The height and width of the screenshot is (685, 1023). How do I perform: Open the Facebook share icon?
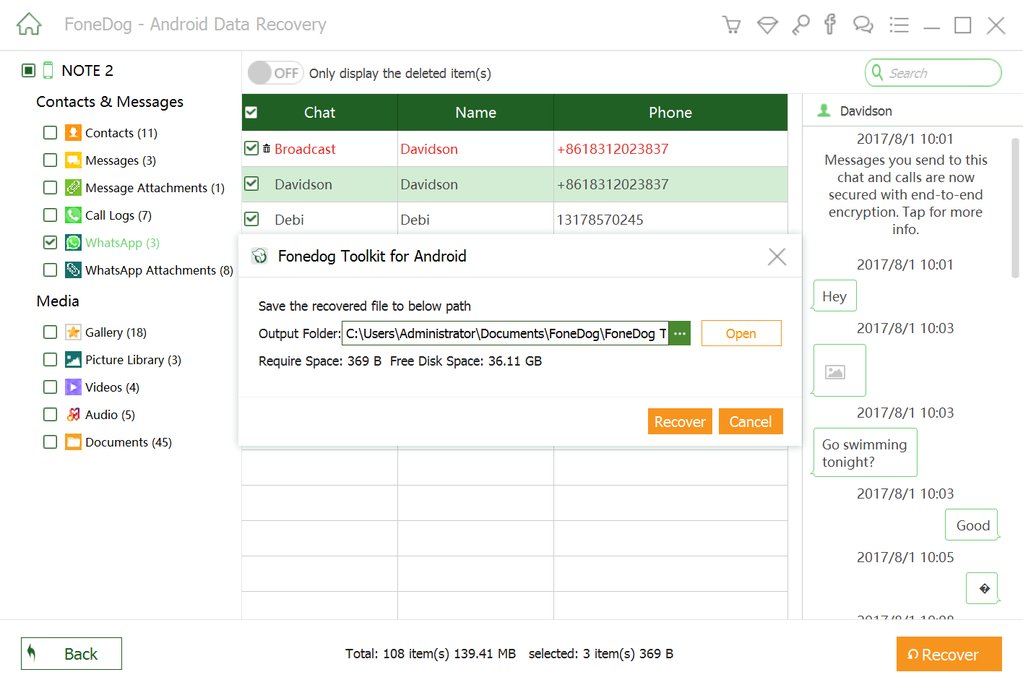pos(831,24)
